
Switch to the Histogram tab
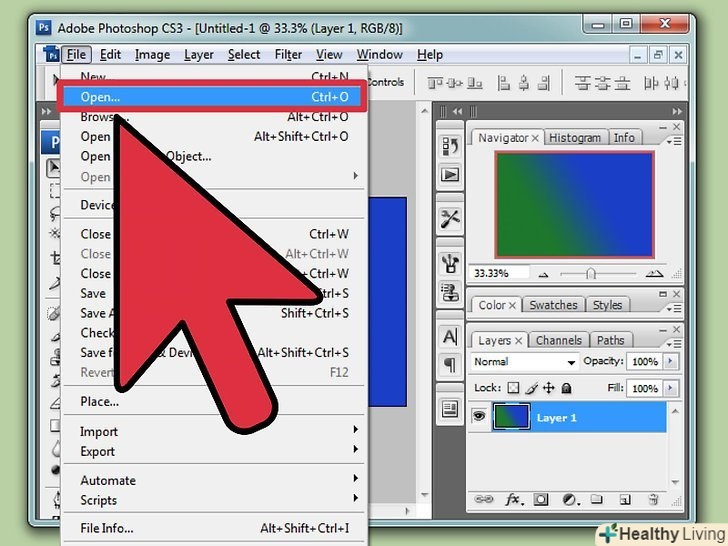[x=575, y=138]
